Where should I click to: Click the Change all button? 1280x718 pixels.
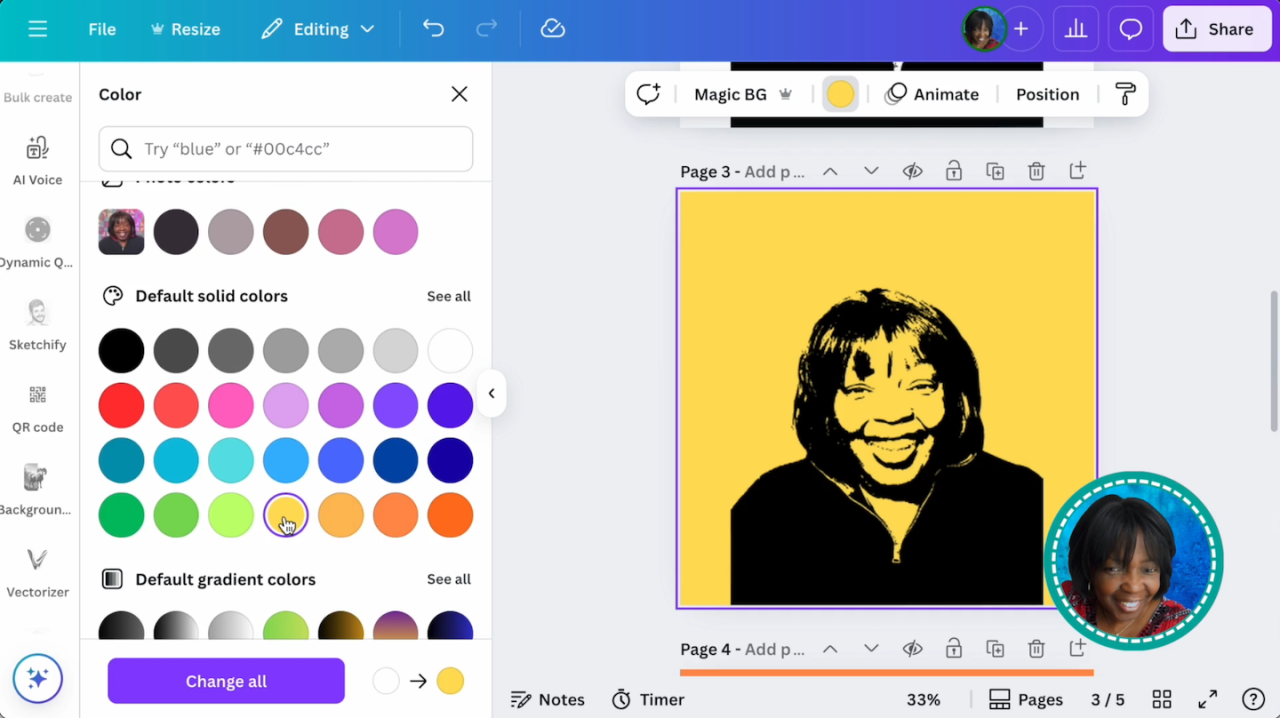click(226, 681)
